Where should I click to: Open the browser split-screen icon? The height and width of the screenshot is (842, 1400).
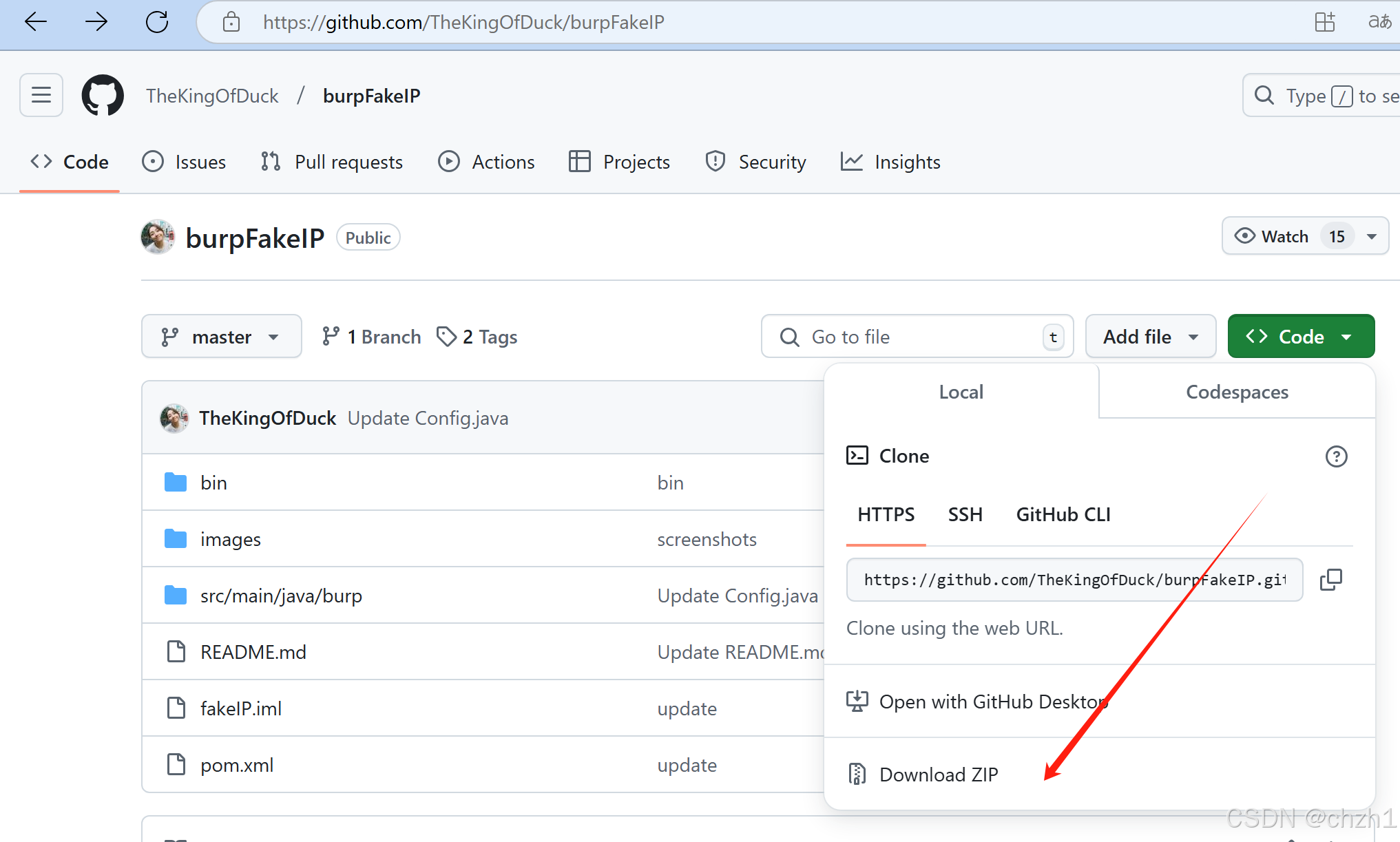(x=1324, y=22)
